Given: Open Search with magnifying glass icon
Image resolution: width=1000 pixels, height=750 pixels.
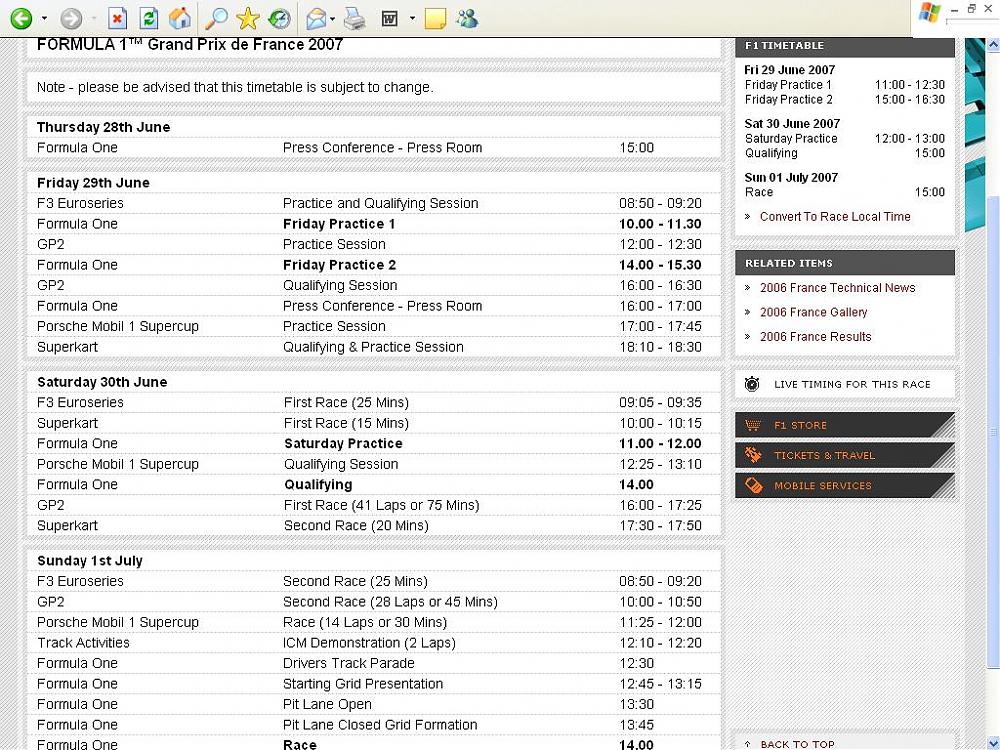Looking at the screenshot, I should [x=216, y=18].
